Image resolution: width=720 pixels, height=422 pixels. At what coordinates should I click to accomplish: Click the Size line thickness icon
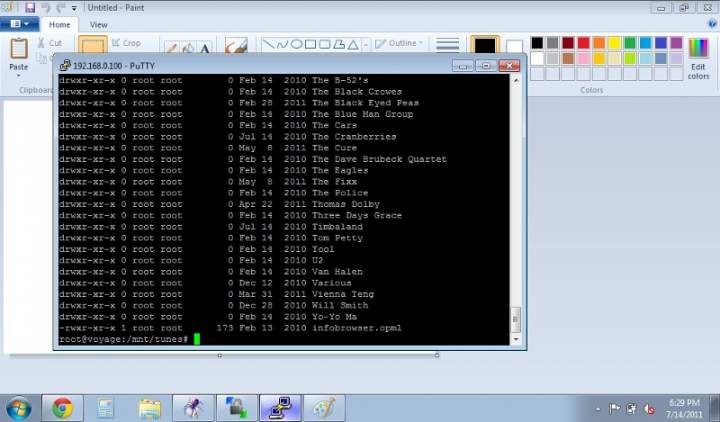447,45
